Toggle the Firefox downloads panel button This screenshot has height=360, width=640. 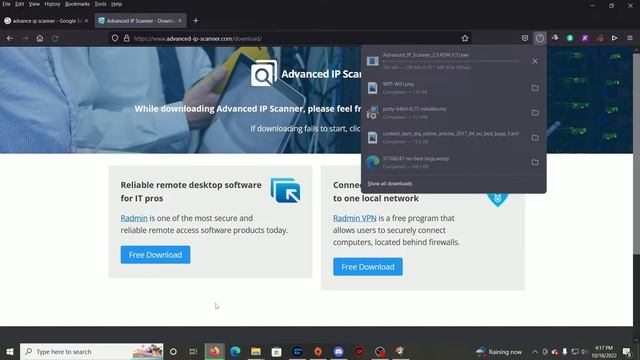pyautogui.click(x=540, y=38)
